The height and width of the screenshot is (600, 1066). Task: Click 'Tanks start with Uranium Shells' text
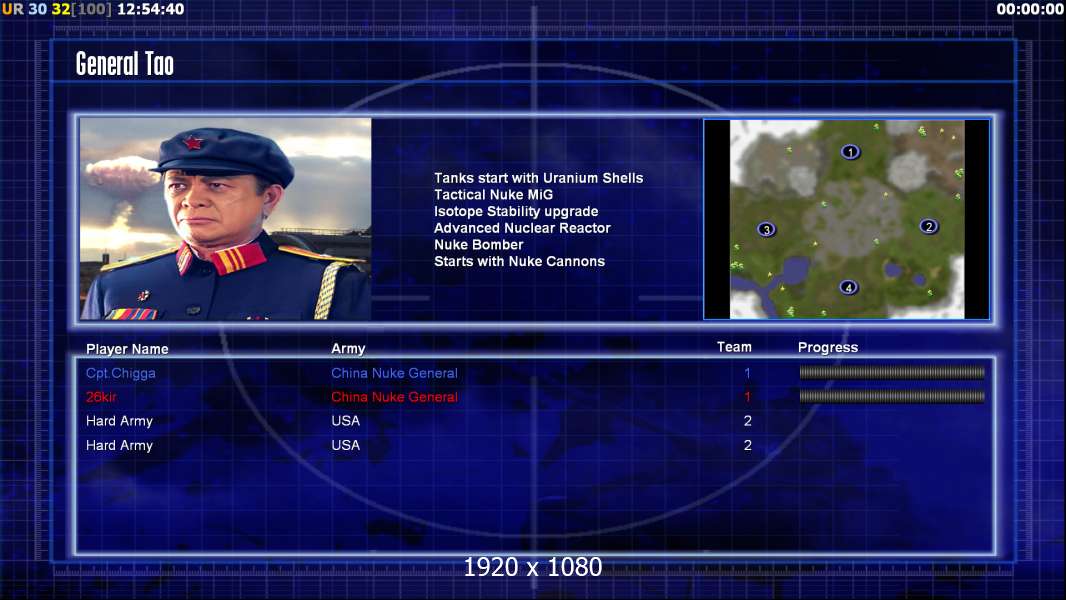point(538,178)
